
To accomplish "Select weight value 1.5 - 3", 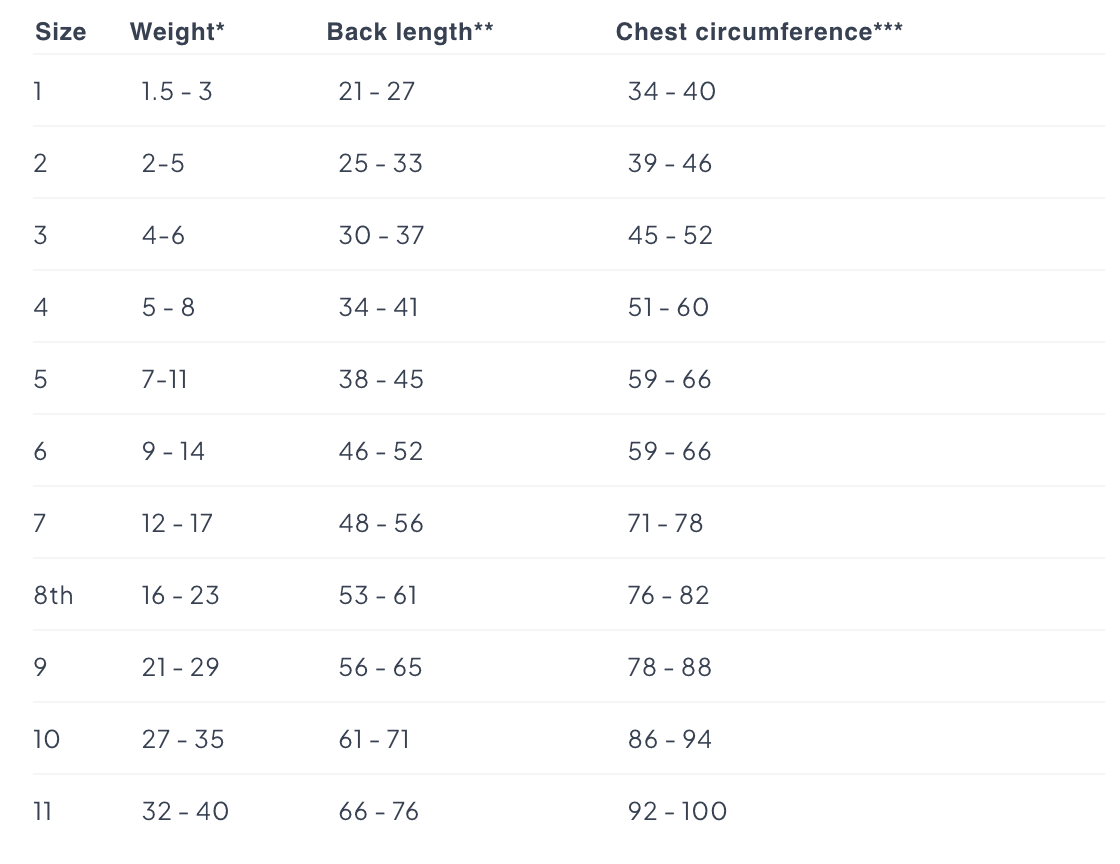I will [x=177, y=92].
